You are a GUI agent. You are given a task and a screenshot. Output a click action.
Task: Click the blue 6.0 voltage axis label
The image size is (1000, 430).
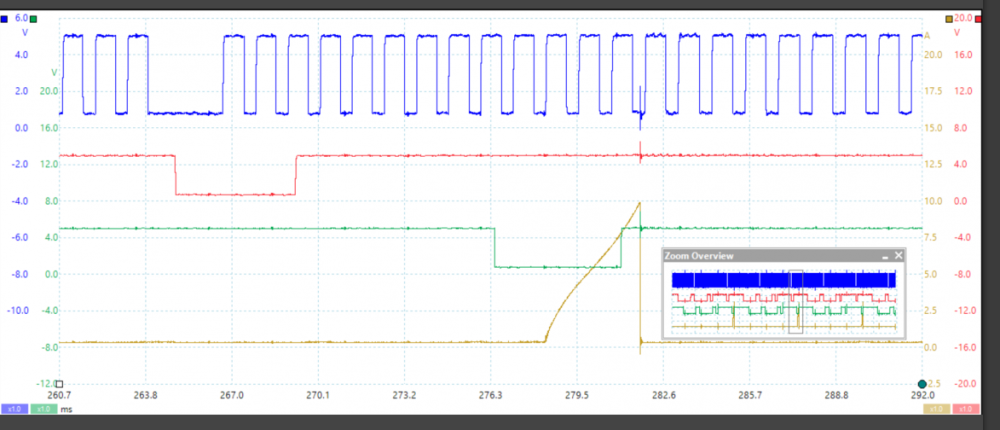click(x=21, y=19)
